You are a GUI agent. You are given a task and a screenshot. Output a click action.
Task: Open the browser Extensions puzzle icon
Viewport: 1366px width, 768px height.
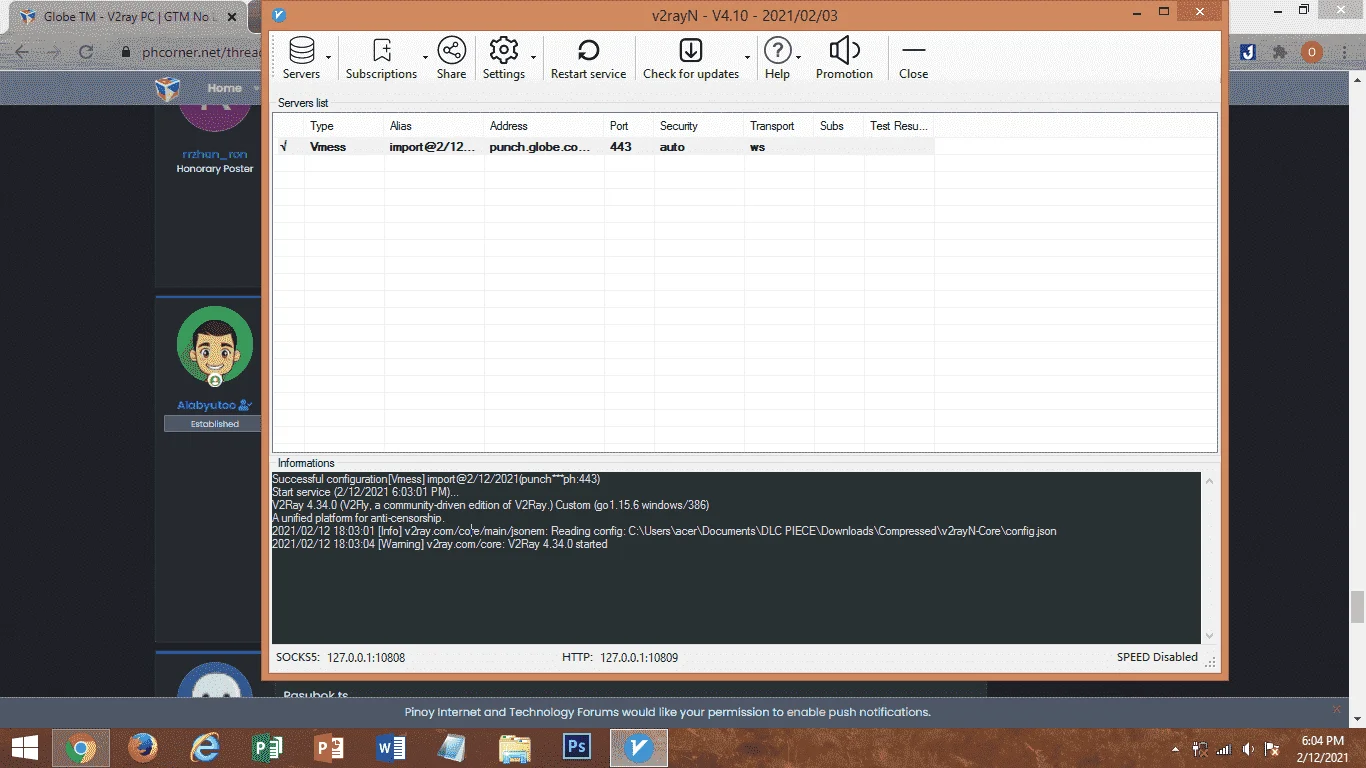click(1280, 52)
